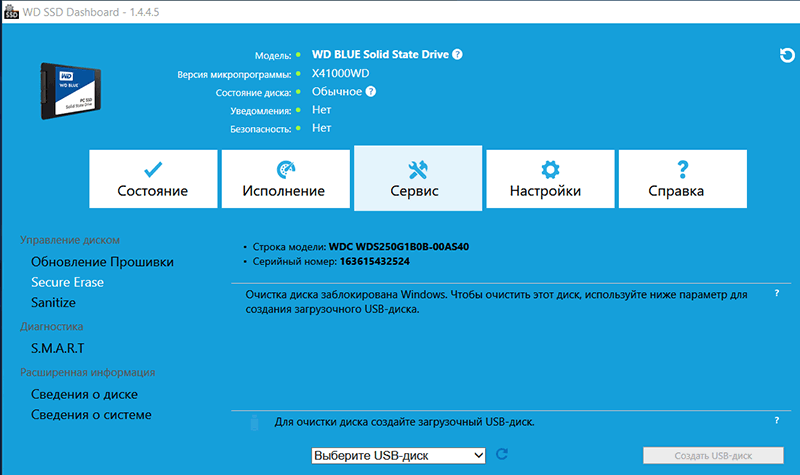The width and height of the screenshot is (800, 475).
Task: Select the Сервис tab
Action: point(418,178)
